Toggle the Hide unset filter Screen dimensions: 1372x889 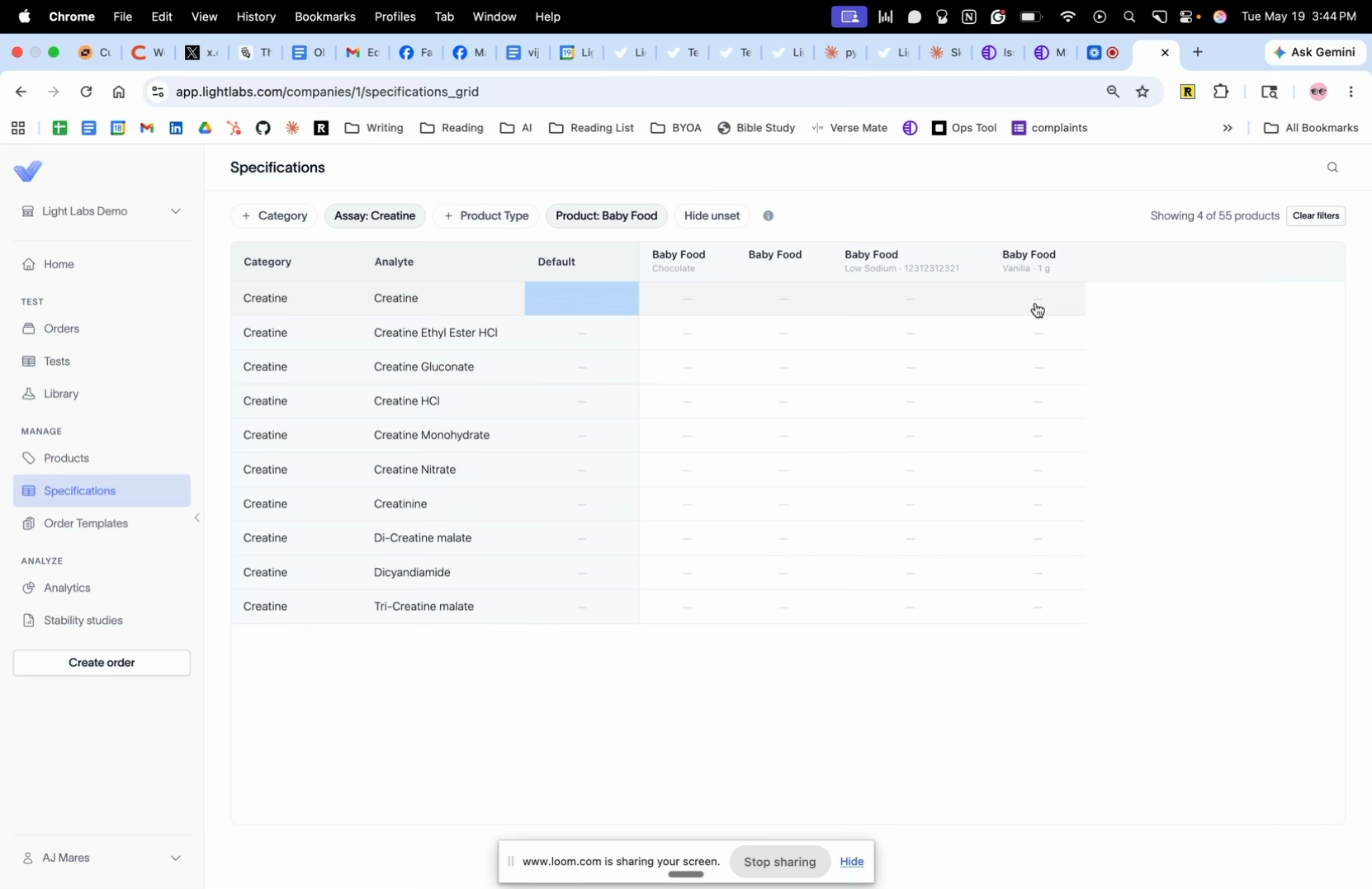712,216
